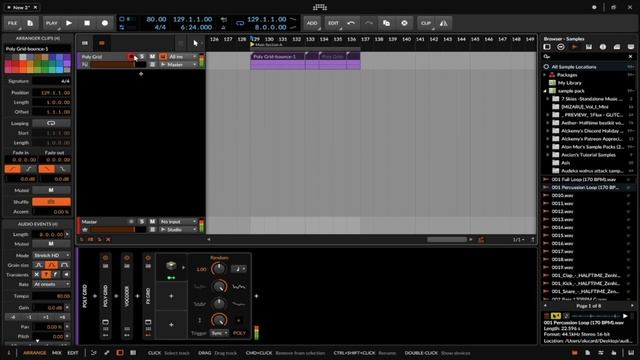Add a device after the FX Grid device

pyautogui.click(x=256, y=296)
